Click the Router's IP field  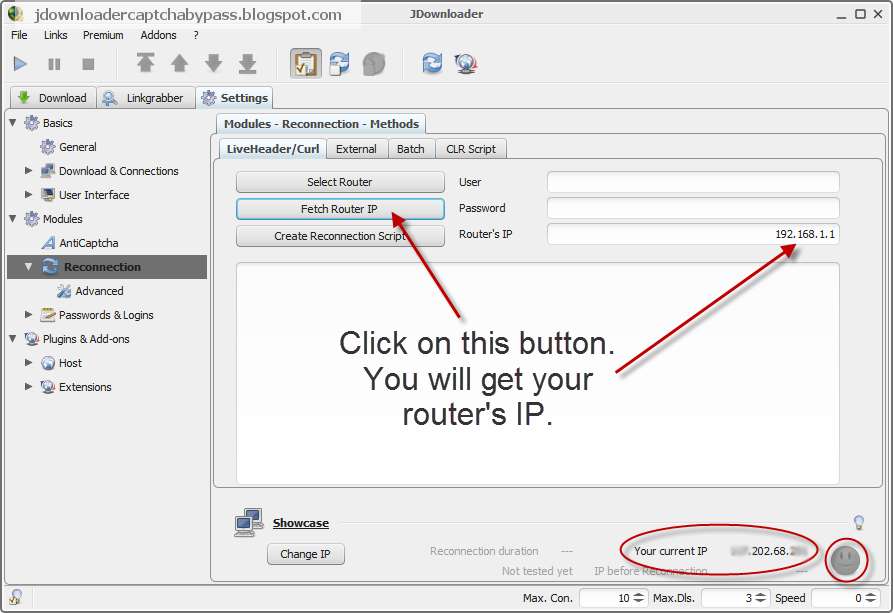pyautogui.click(x=693, y=234)
